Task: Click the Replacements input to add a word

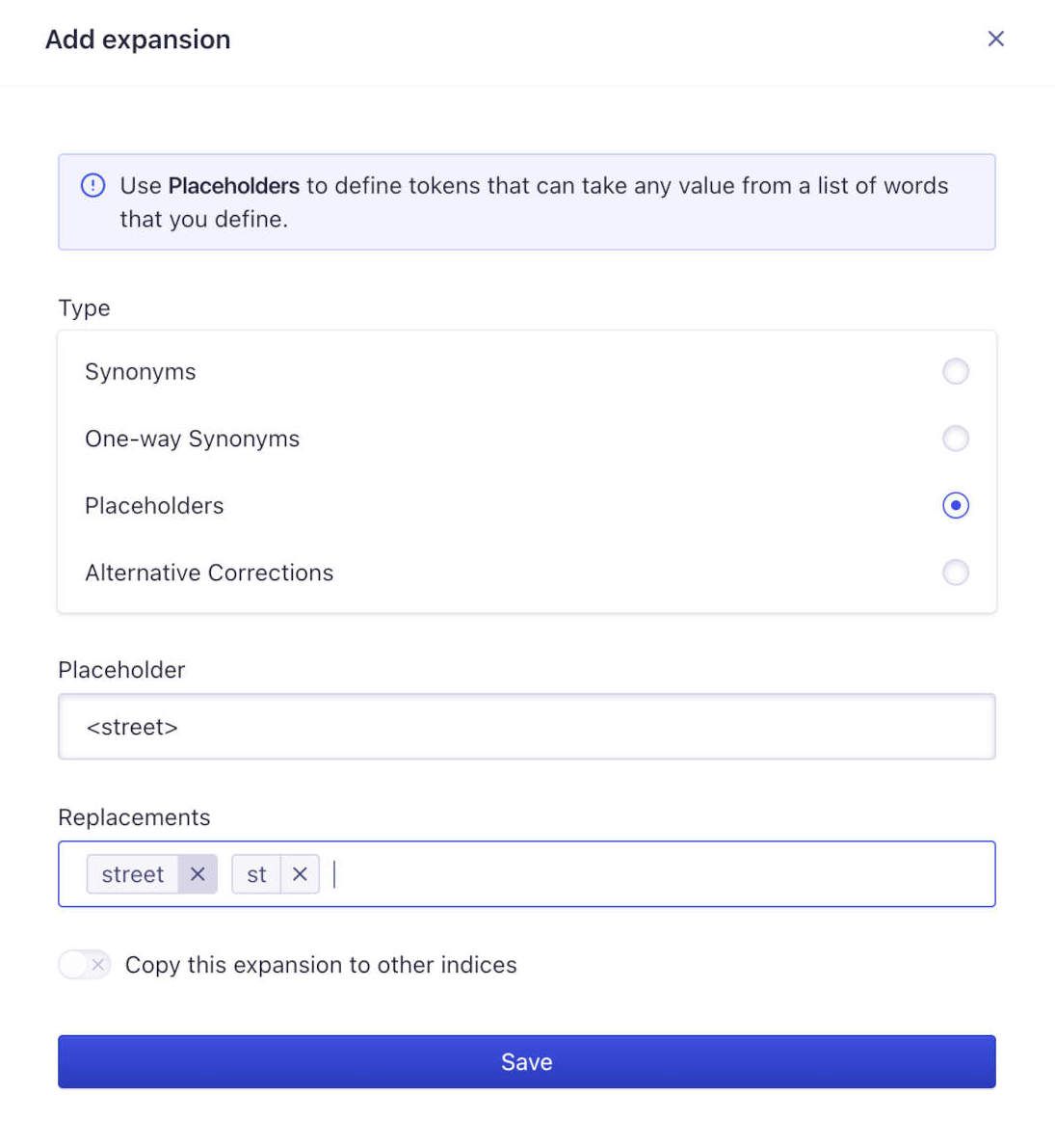Action: coord(578,874)
